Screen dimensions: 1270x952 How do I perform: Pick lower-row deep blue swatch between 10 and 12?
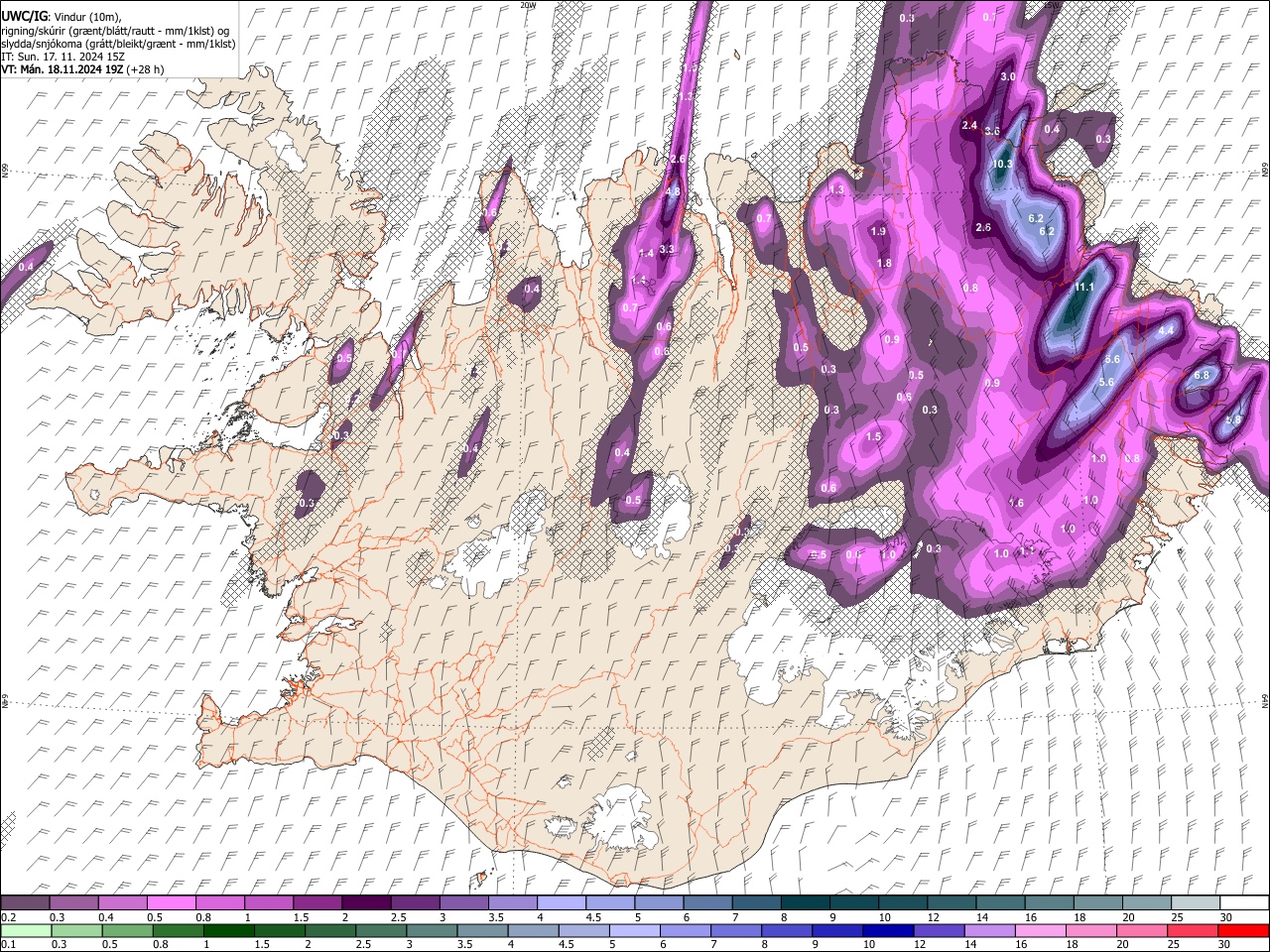tap(886, 930)
